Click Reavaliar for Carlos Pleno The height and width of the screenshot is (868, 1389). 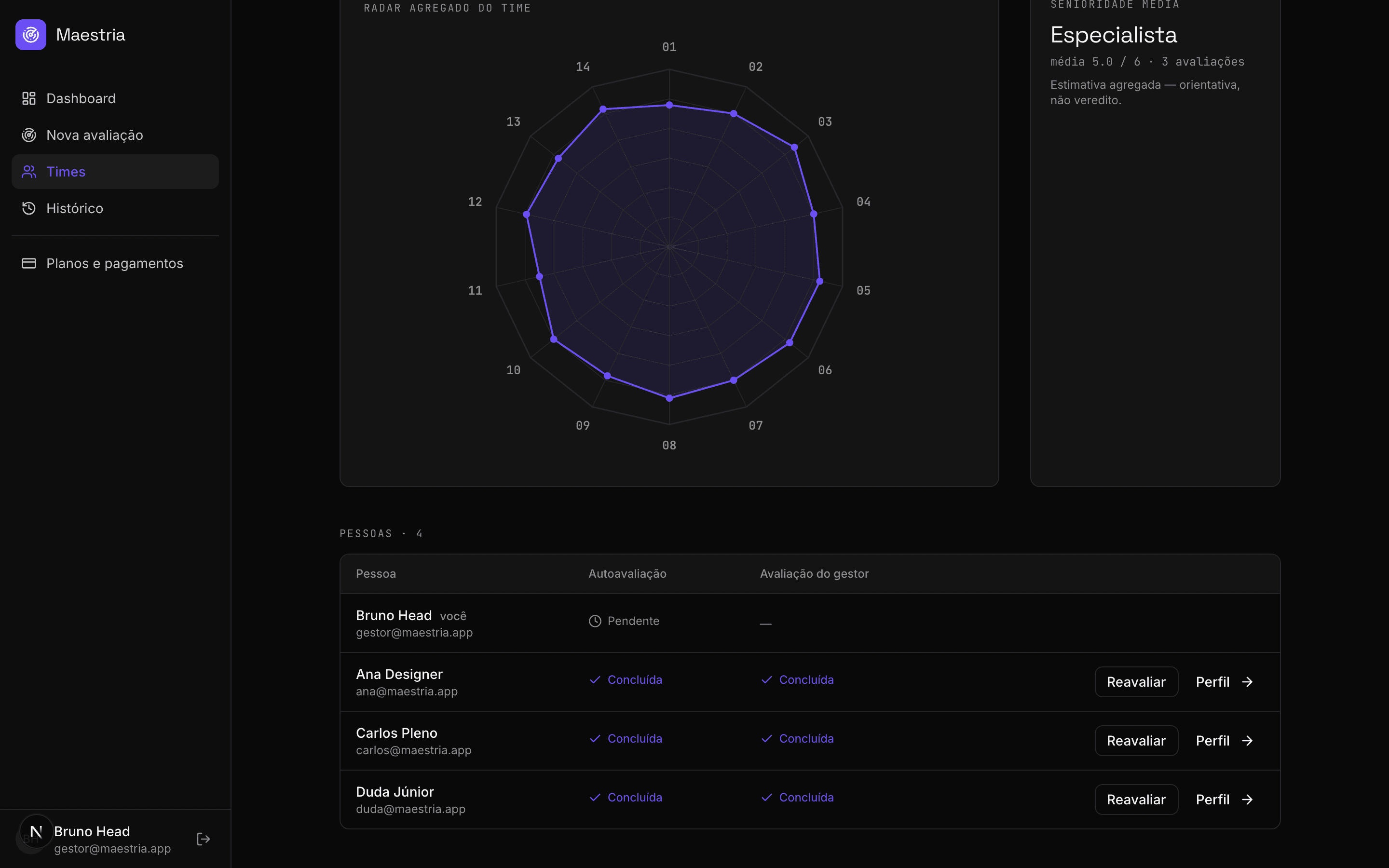click(x=1136, y=741)
